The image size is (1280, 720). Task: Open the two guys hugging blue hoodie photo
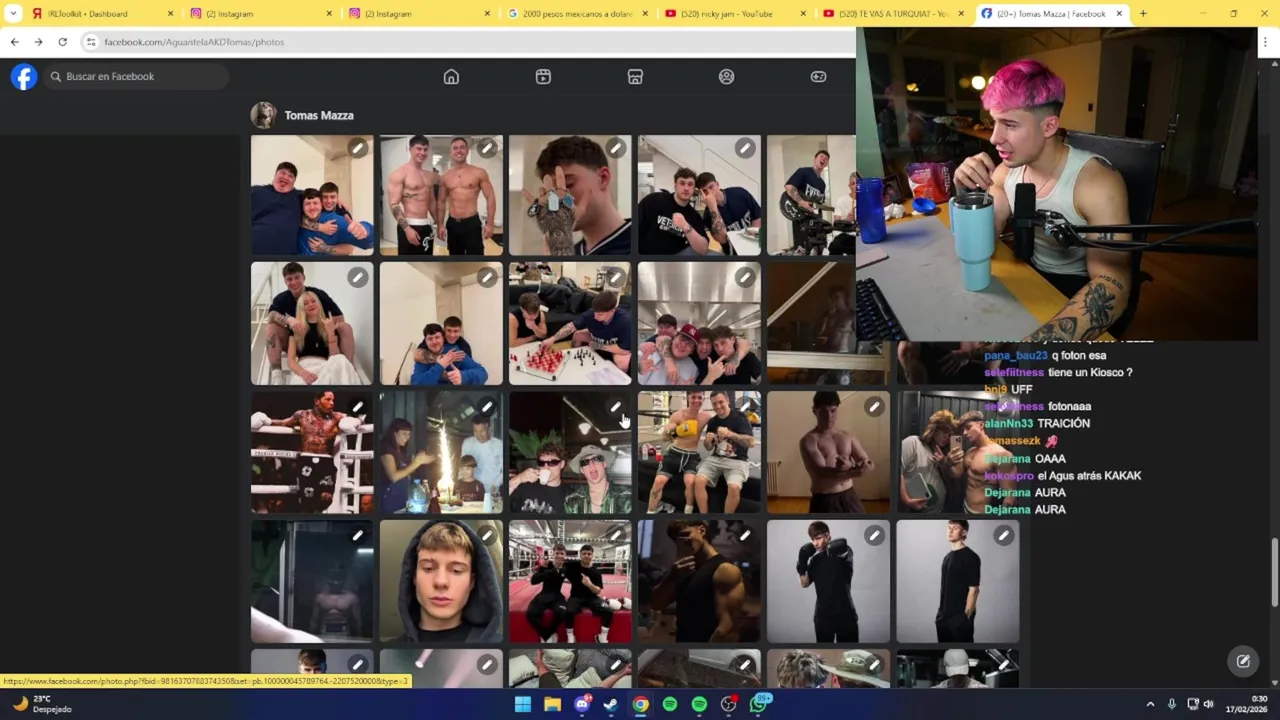click(441, 323)
